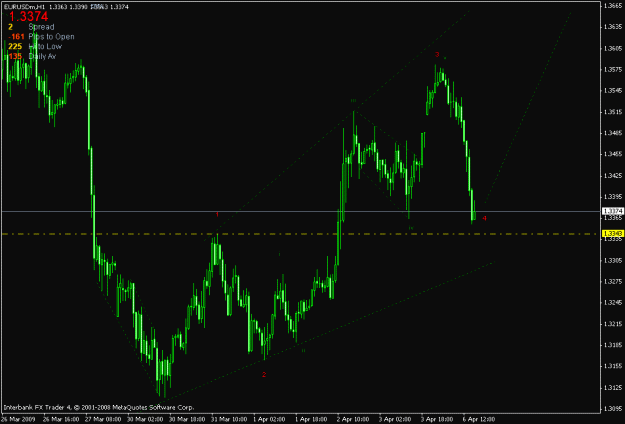Click the 1.3125 price axis label
The image size is (625, 424).
[612, 387]
